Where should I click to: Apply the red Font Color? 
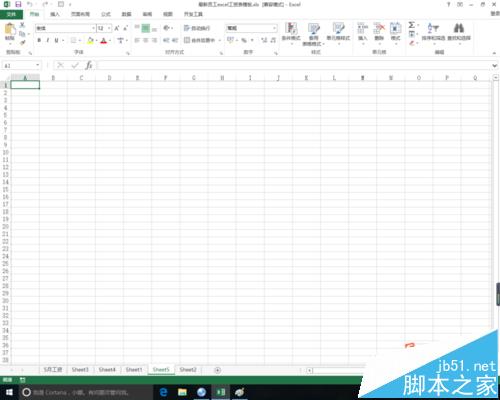[104, 40]
